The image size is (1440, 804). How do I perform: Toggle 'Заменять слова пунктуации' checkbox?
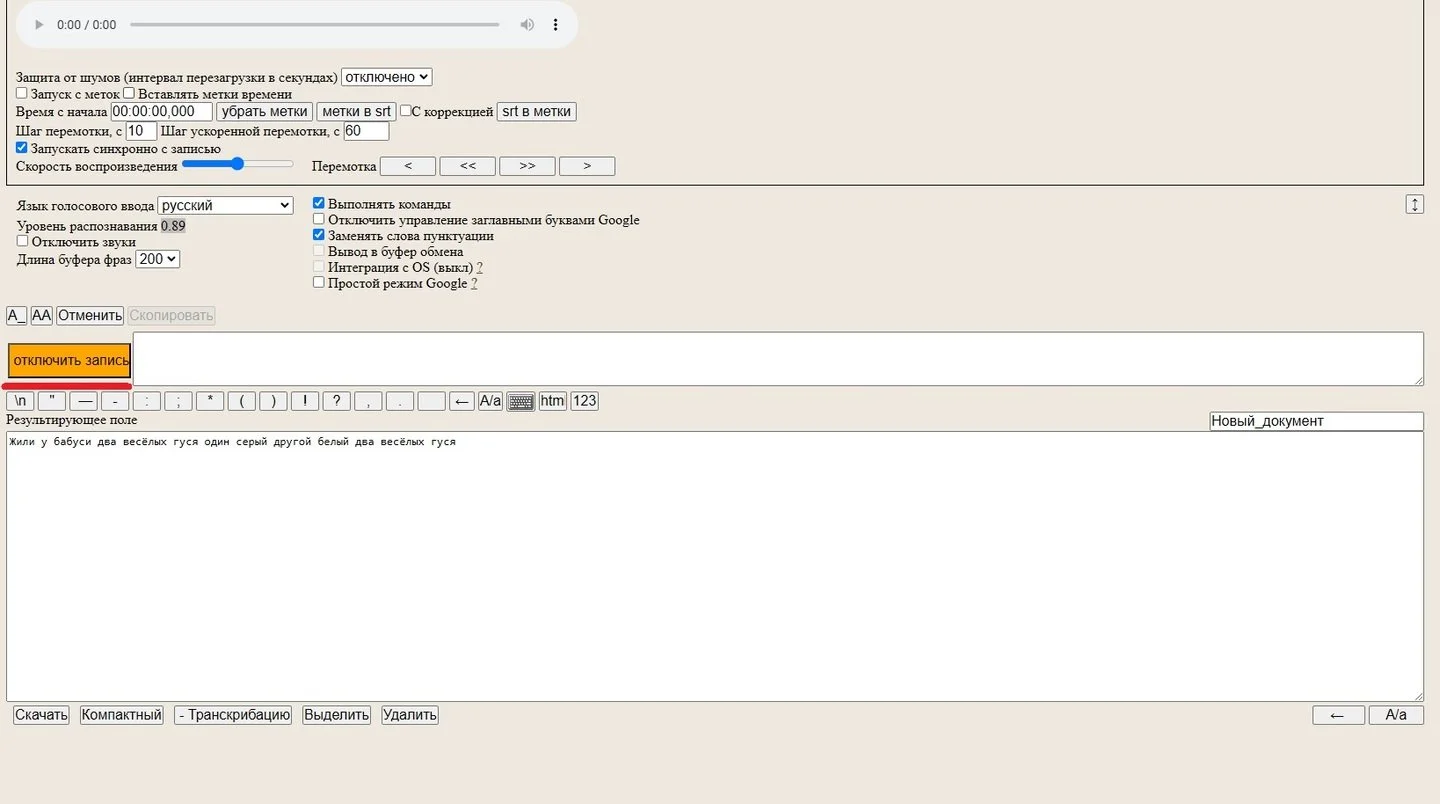tap(319, 235)
